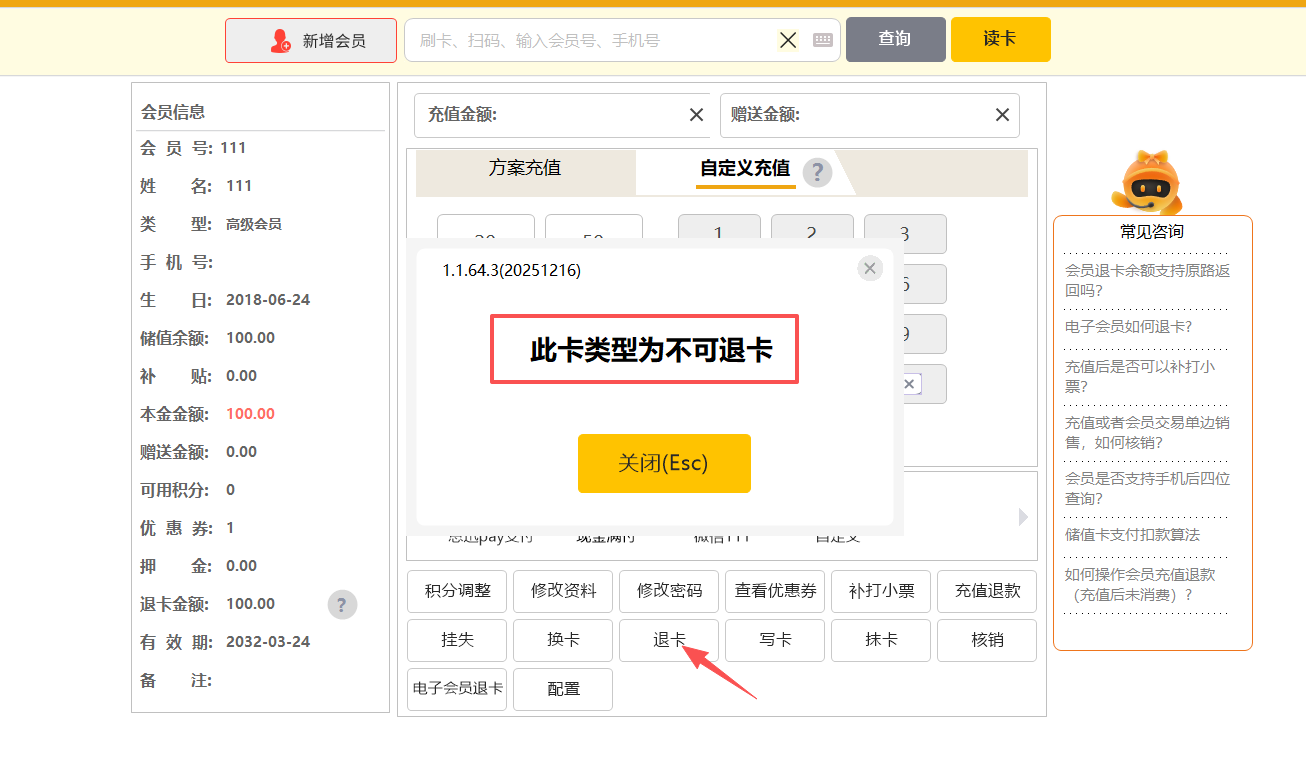The height and width of the screenshot is (757, 1306).
Task: Click the 查询 search button
Action: 895,39
